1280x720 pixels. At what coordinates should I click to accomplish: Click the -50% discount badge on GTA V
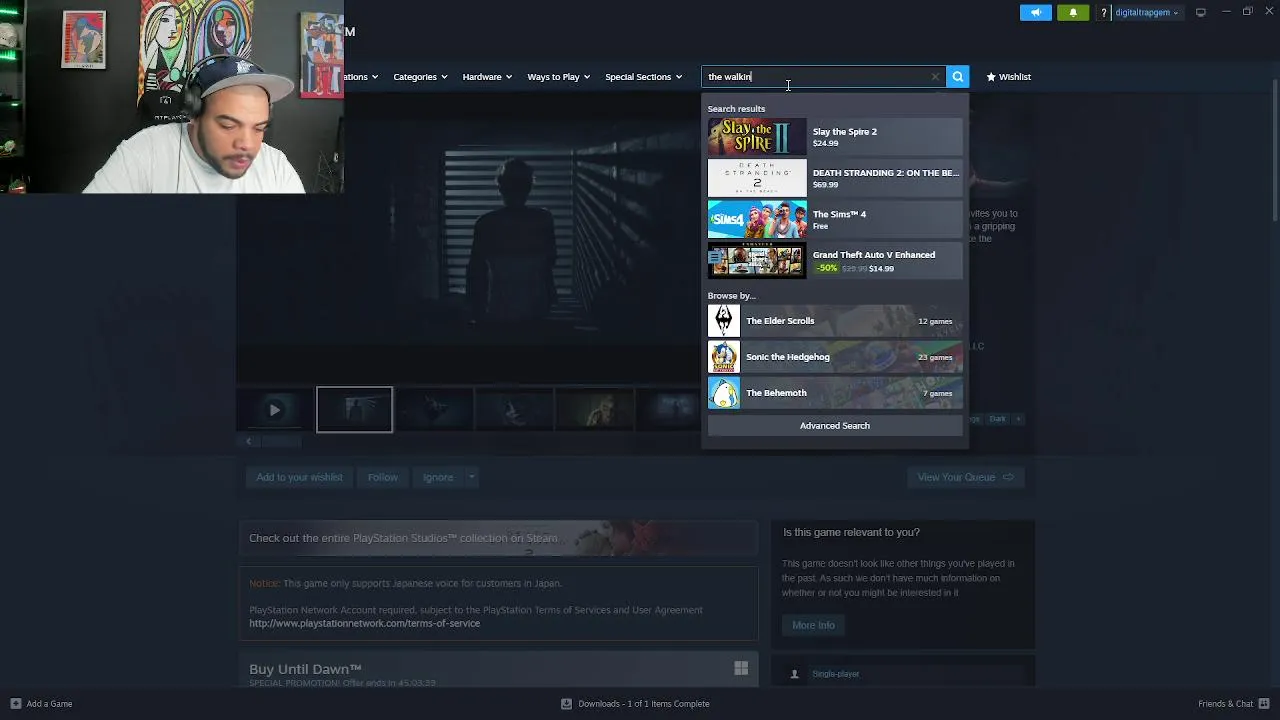pos(825,268)
